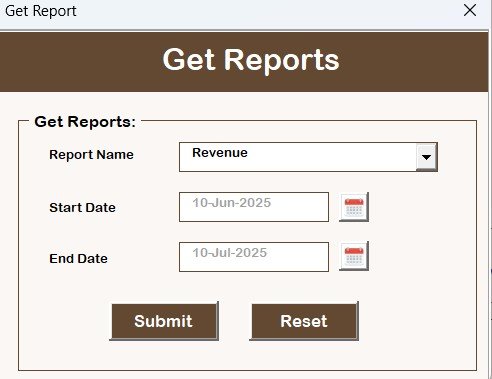Image resolution: width=492 pixels, height=379 pixels.
Task: Open the End Date calendar picker
Action: [x=354, y=256]
